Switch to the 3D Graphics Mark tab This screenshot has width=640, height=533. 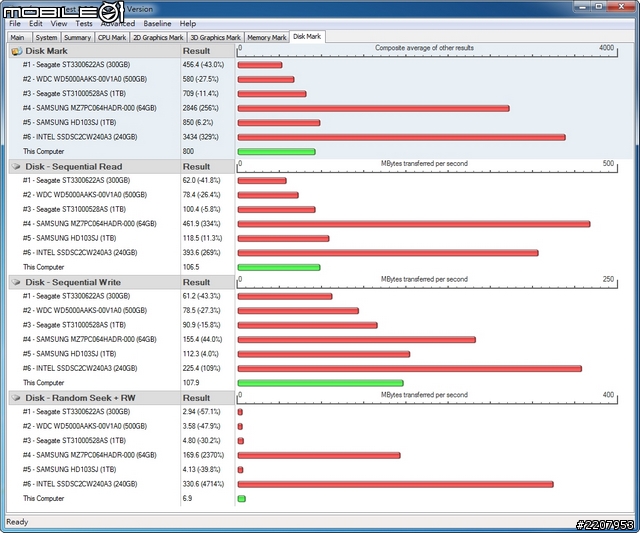click(x=216, y=38)
